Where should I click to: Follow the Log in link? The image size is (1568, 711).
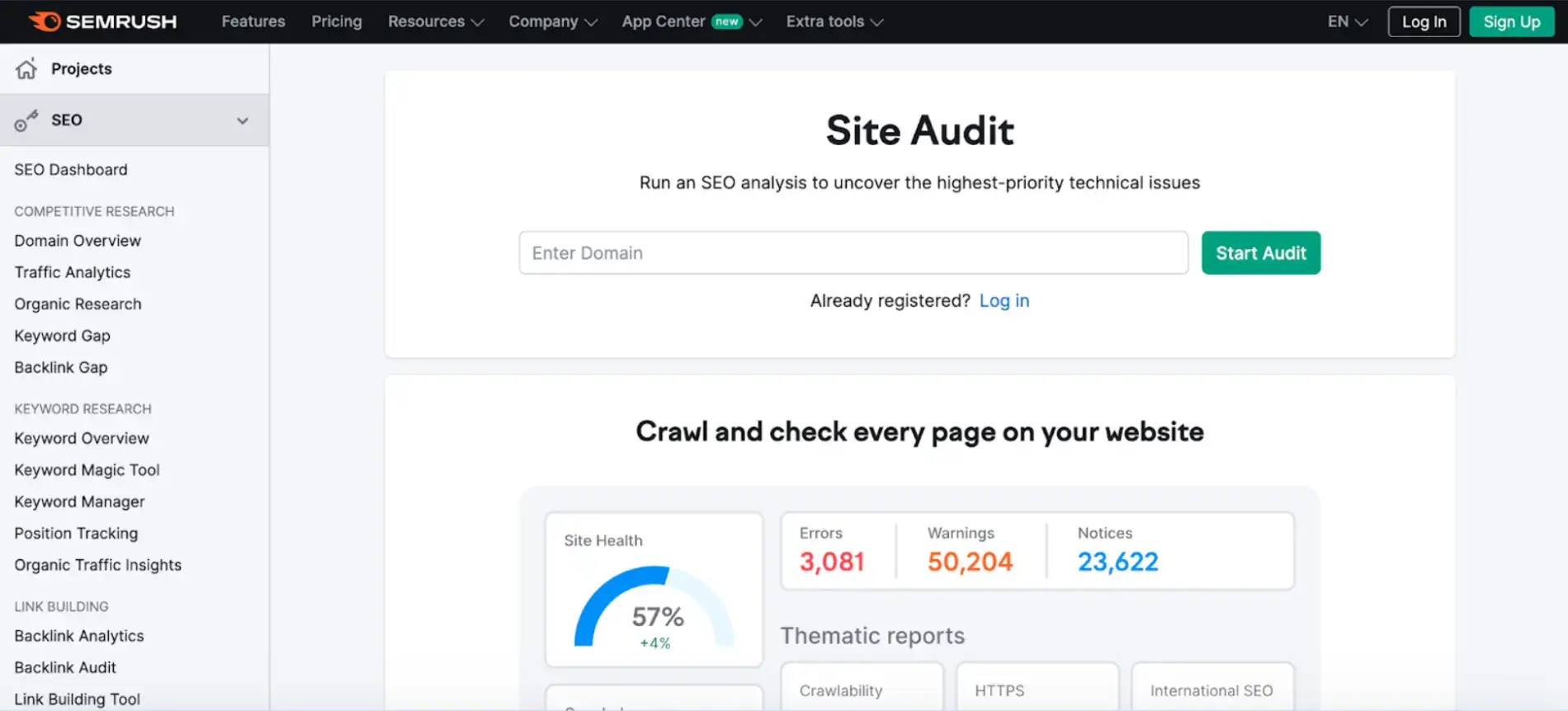(x=1004, y=300)
